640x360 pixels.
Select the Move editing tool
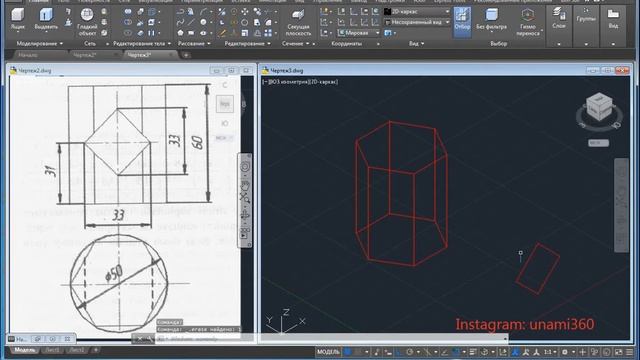click(245, 12)
